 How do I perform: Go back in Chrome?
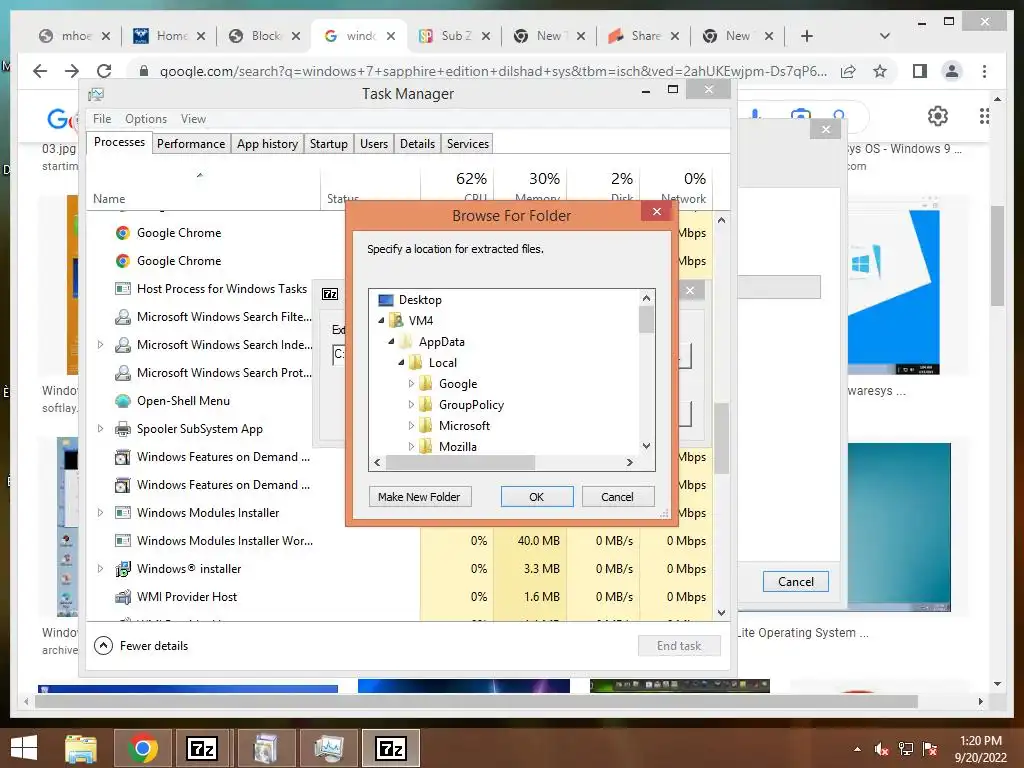click(40, 71)
